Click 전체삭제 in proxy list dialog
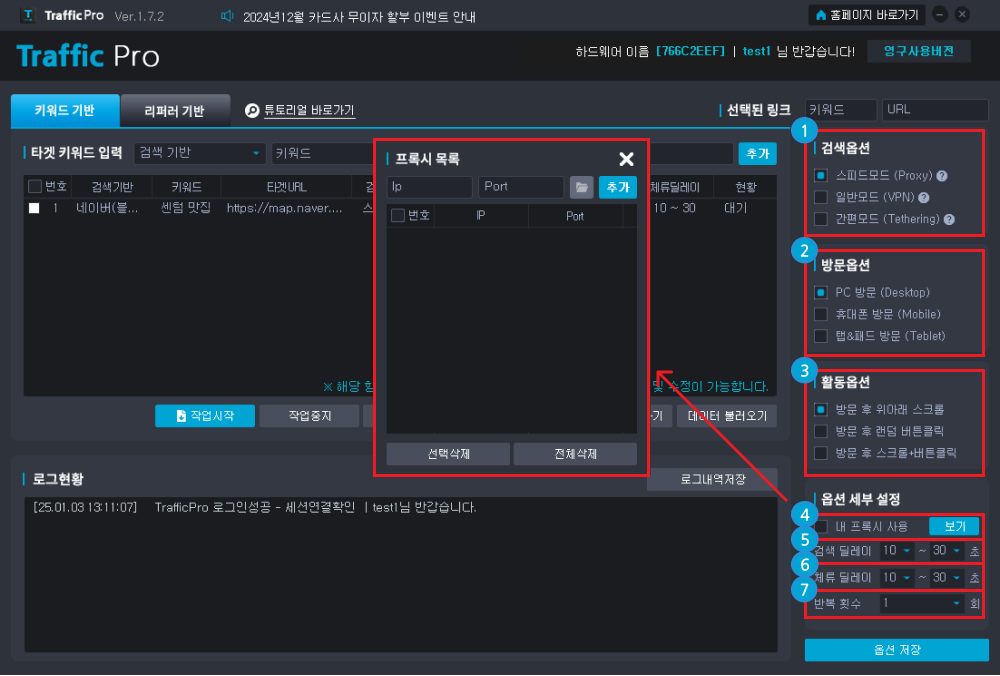The width and height of the screenshot is (1000, 676). tap(575, 454)
